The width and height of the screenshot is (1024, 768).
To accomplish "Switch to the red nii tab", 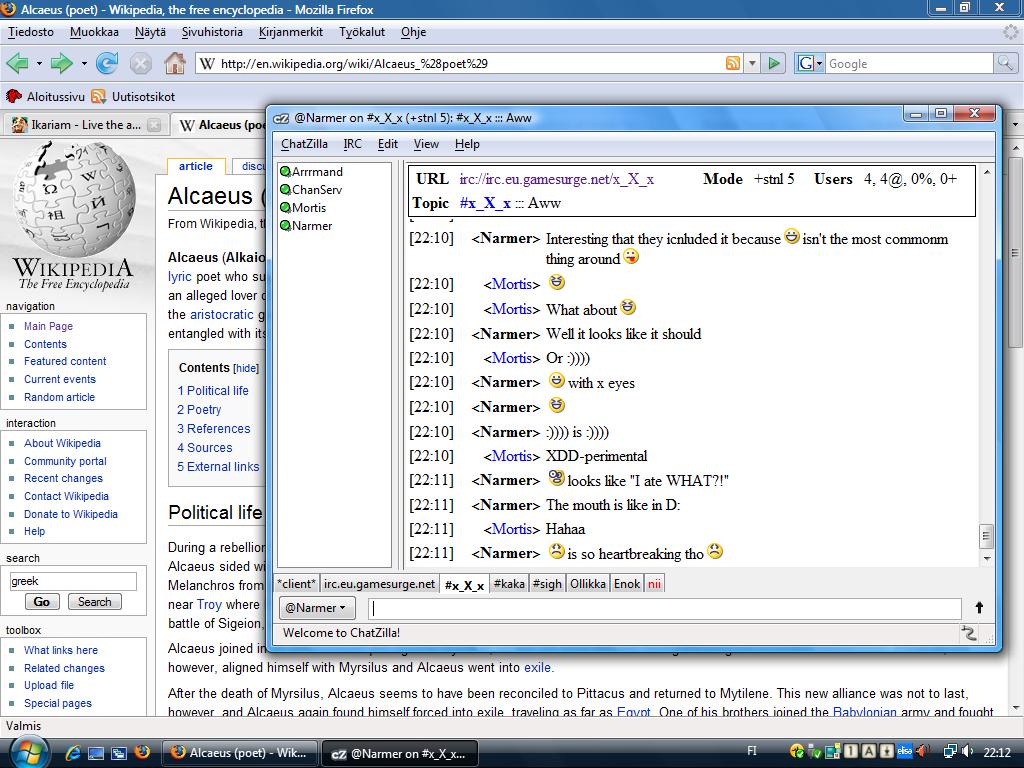I will [x=654, y=584].
